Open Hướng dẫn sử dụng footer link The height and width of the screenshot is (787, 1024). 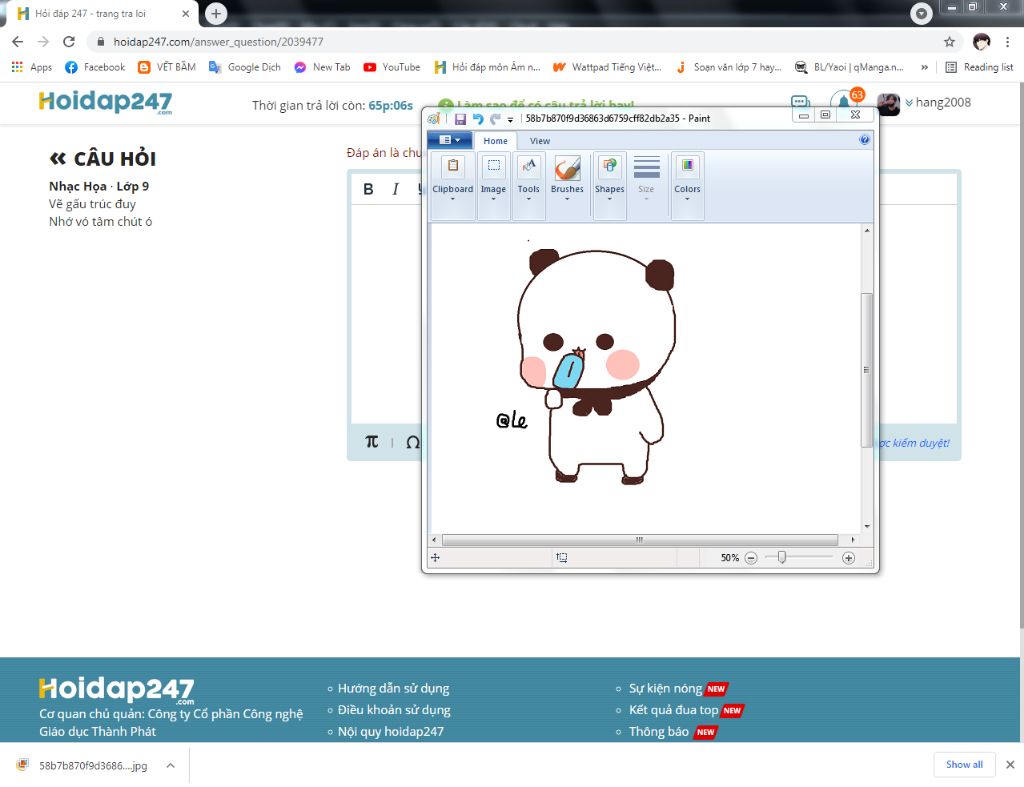tap(393, 688)
